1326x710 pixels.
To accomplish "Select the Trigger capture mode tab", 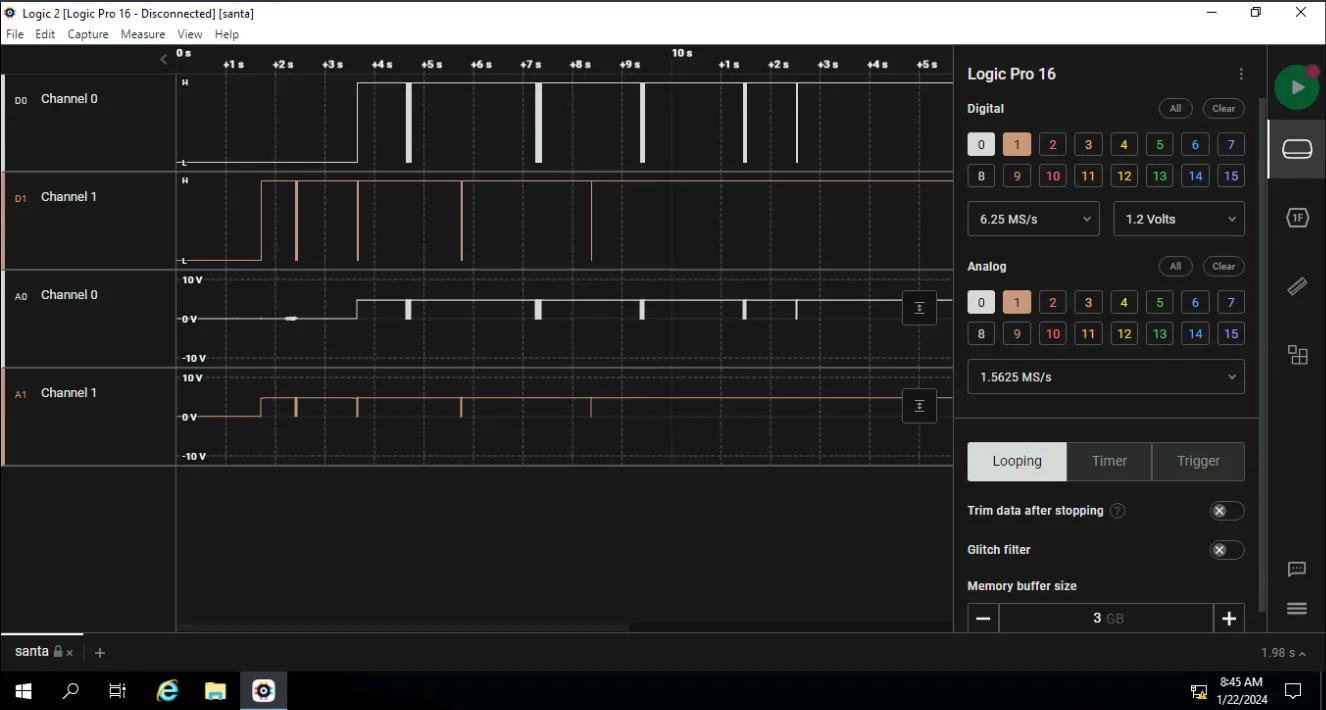I will [1198, 461].
